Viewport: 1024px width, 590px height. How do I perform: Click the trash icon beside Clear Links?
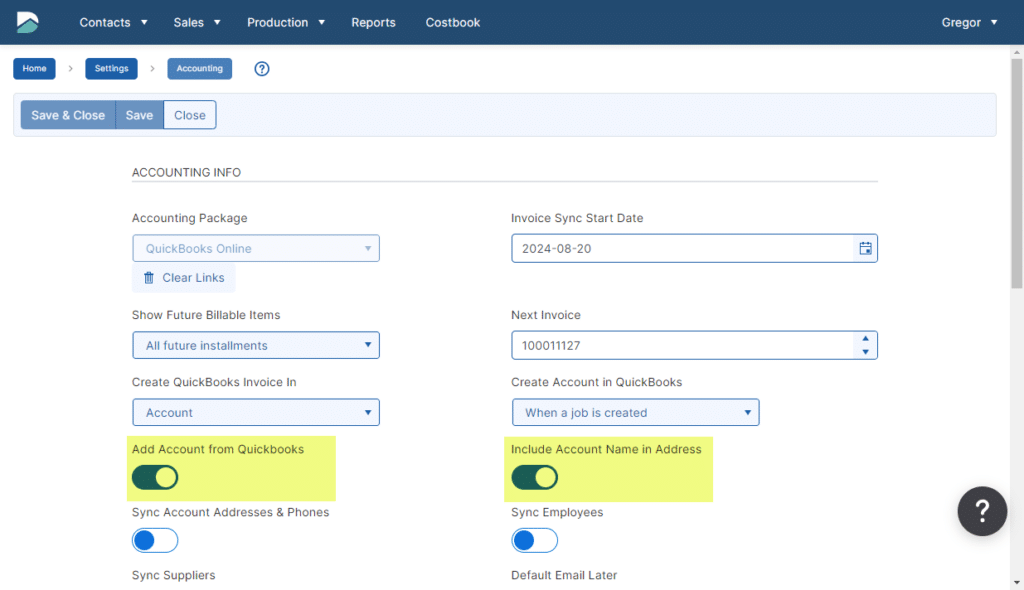coord(149,278)
